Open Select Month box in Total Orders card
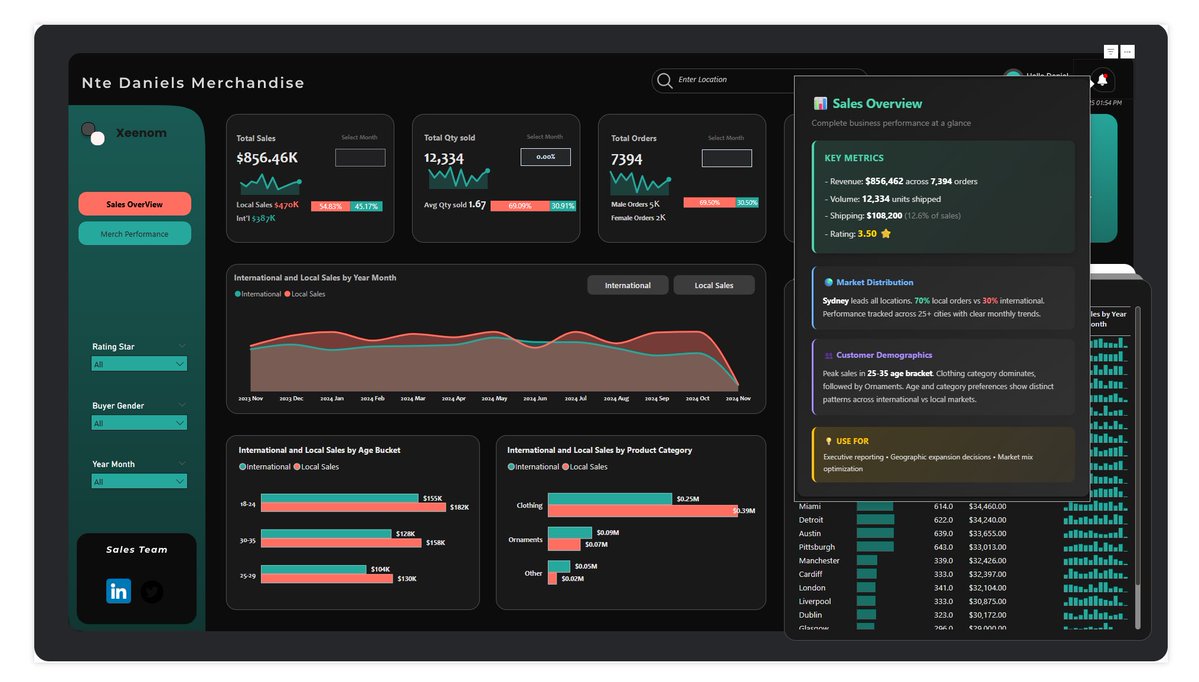 (726, 158)
